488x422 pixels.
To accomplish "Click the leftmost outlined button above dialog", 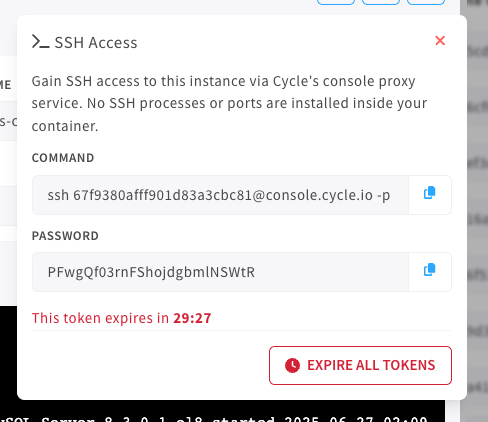I will [336, 2].
